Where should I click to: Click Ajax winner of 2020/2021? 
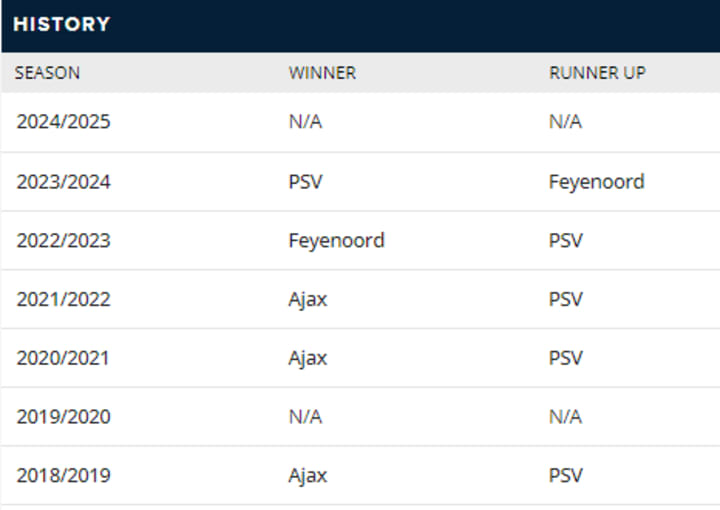tap(308, 358)
